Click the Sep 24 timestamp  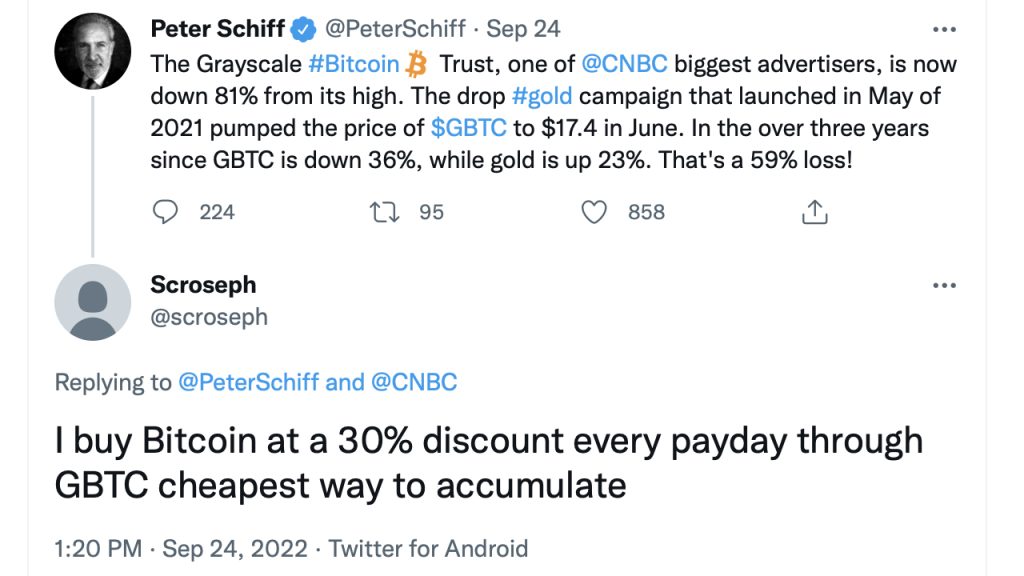[522, 29]
